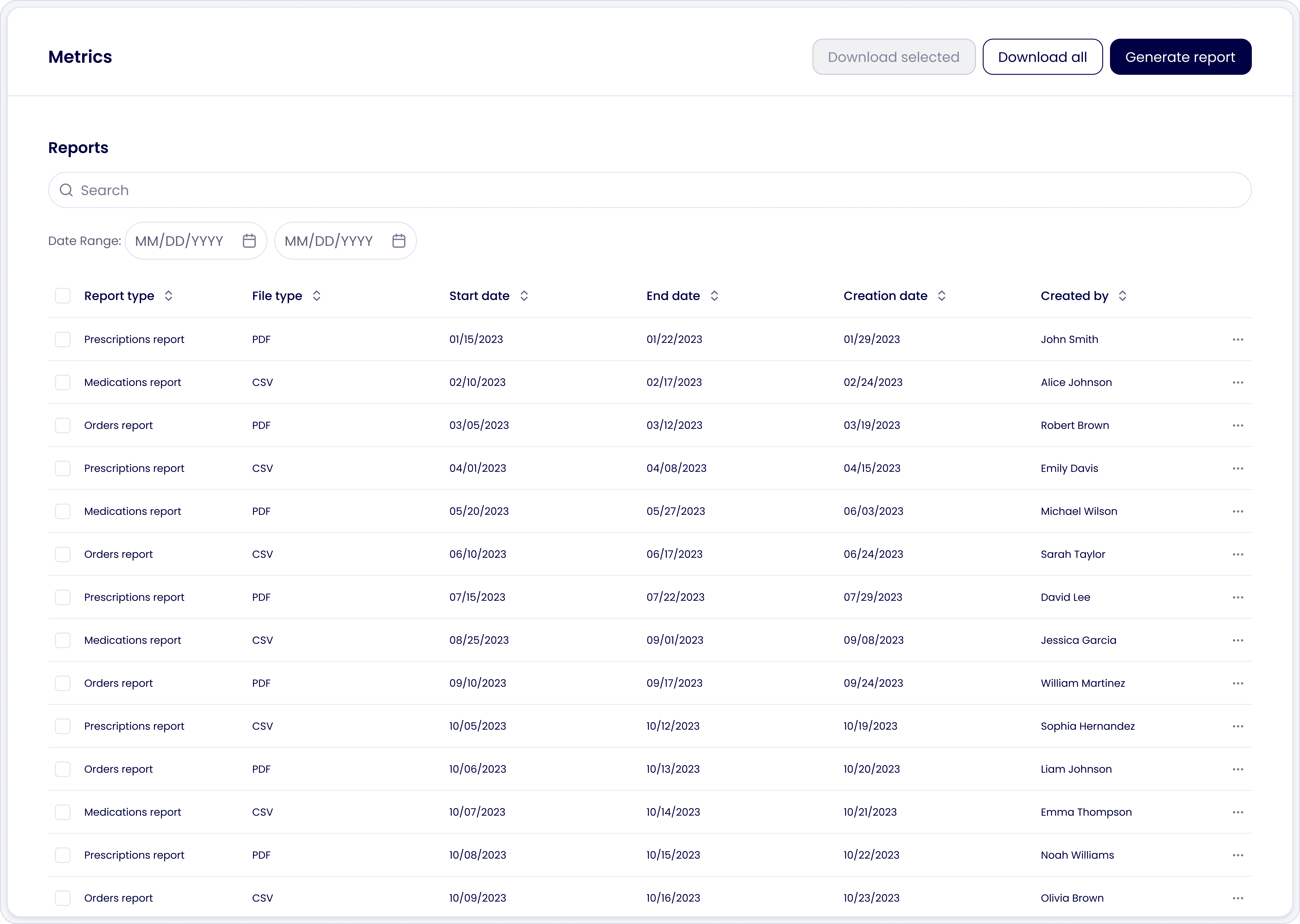Check the row created by William Martinez

(x=63, y=683)
